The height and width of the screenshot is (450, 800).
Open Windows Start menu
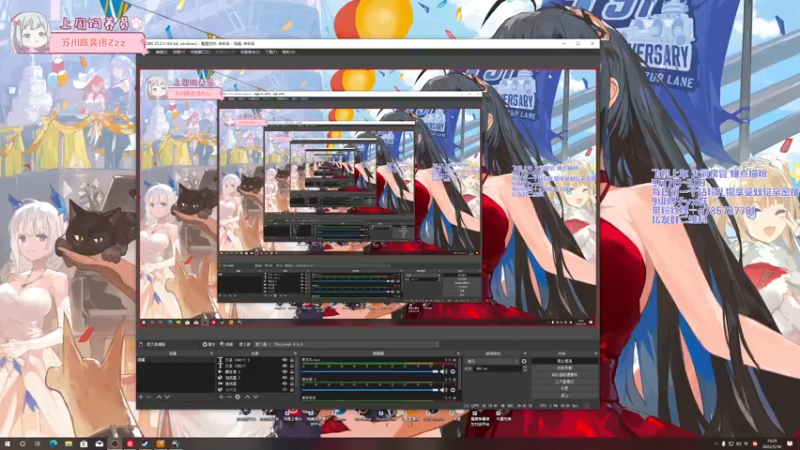[7, 444]
